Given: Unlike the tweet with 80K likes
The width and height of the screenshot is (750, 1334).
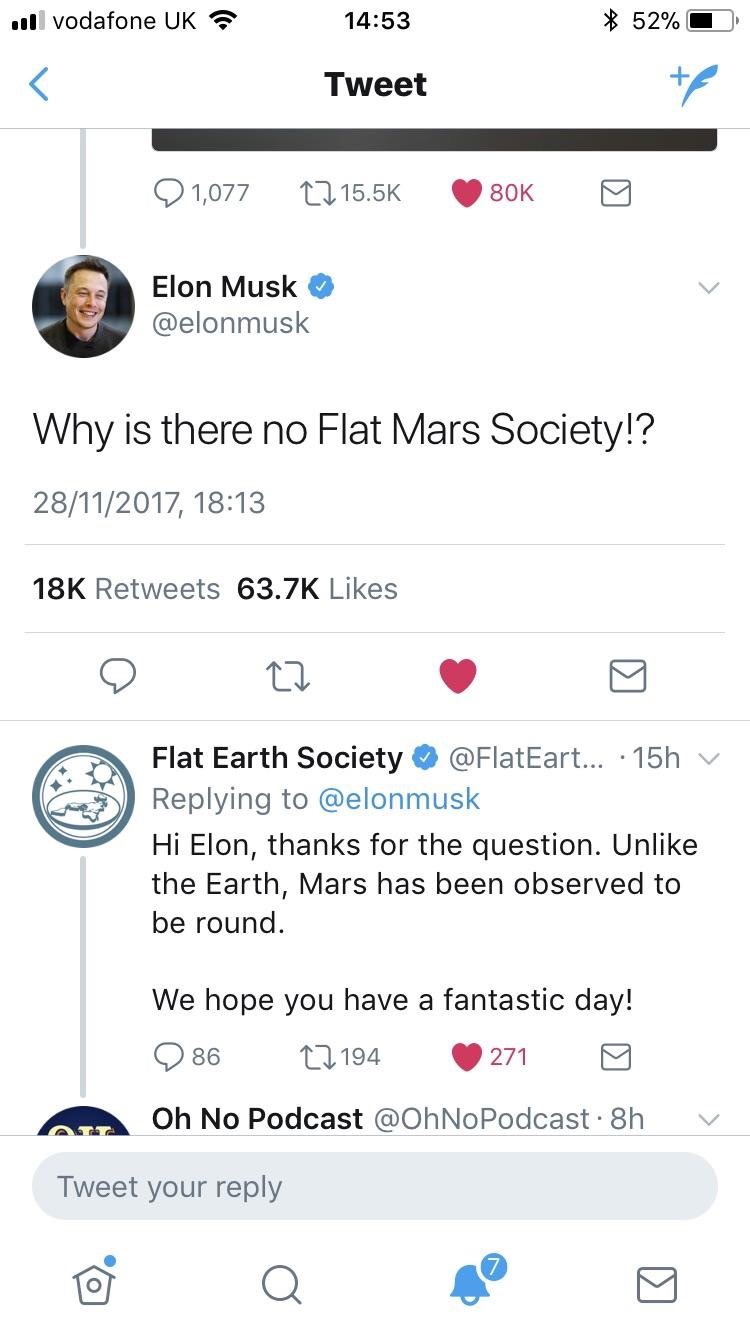Looking at the screenshot, I should 467,193.
